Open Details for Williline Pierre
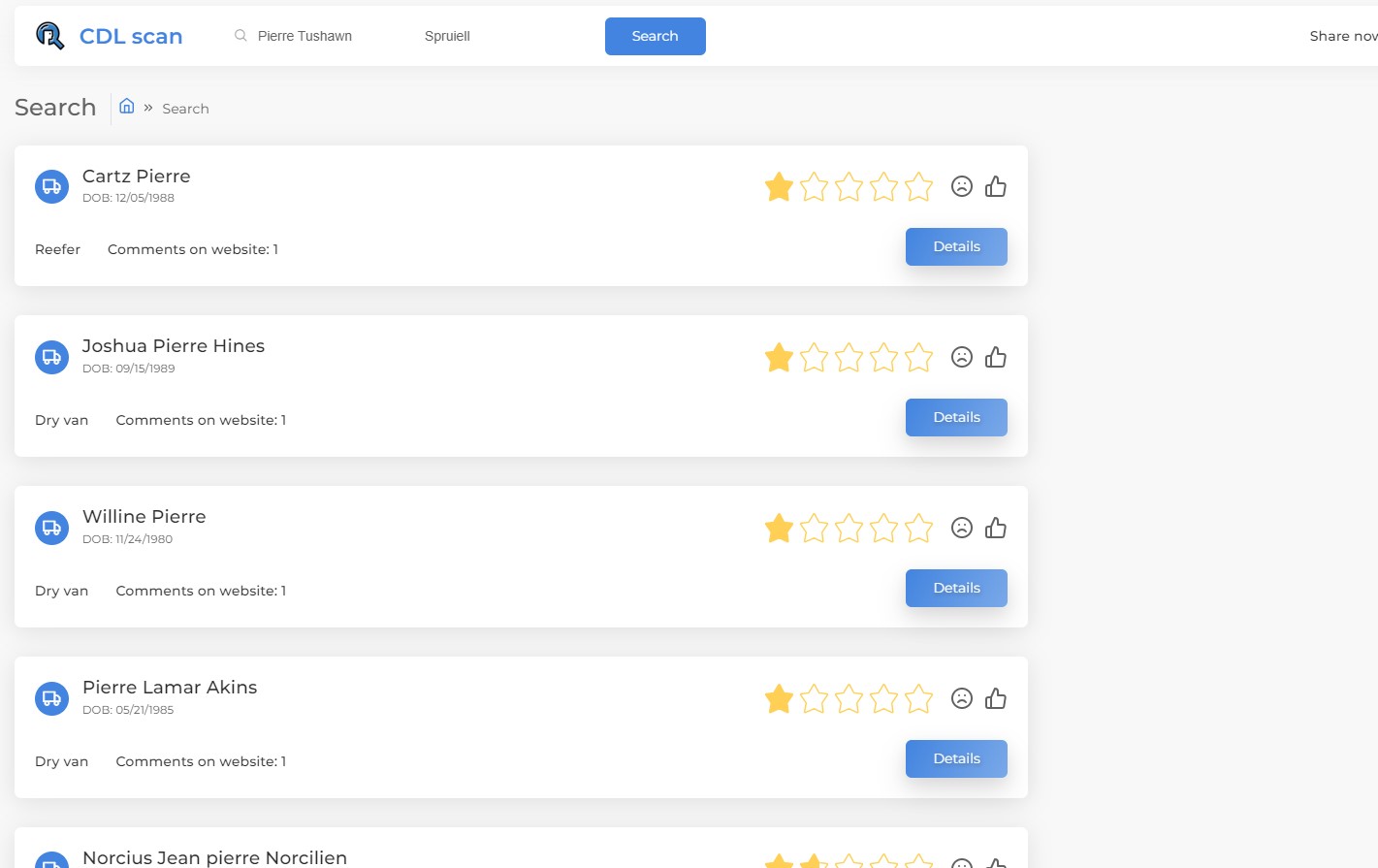The width and height of the screenshot is (1378, 868). pos(956,588)
